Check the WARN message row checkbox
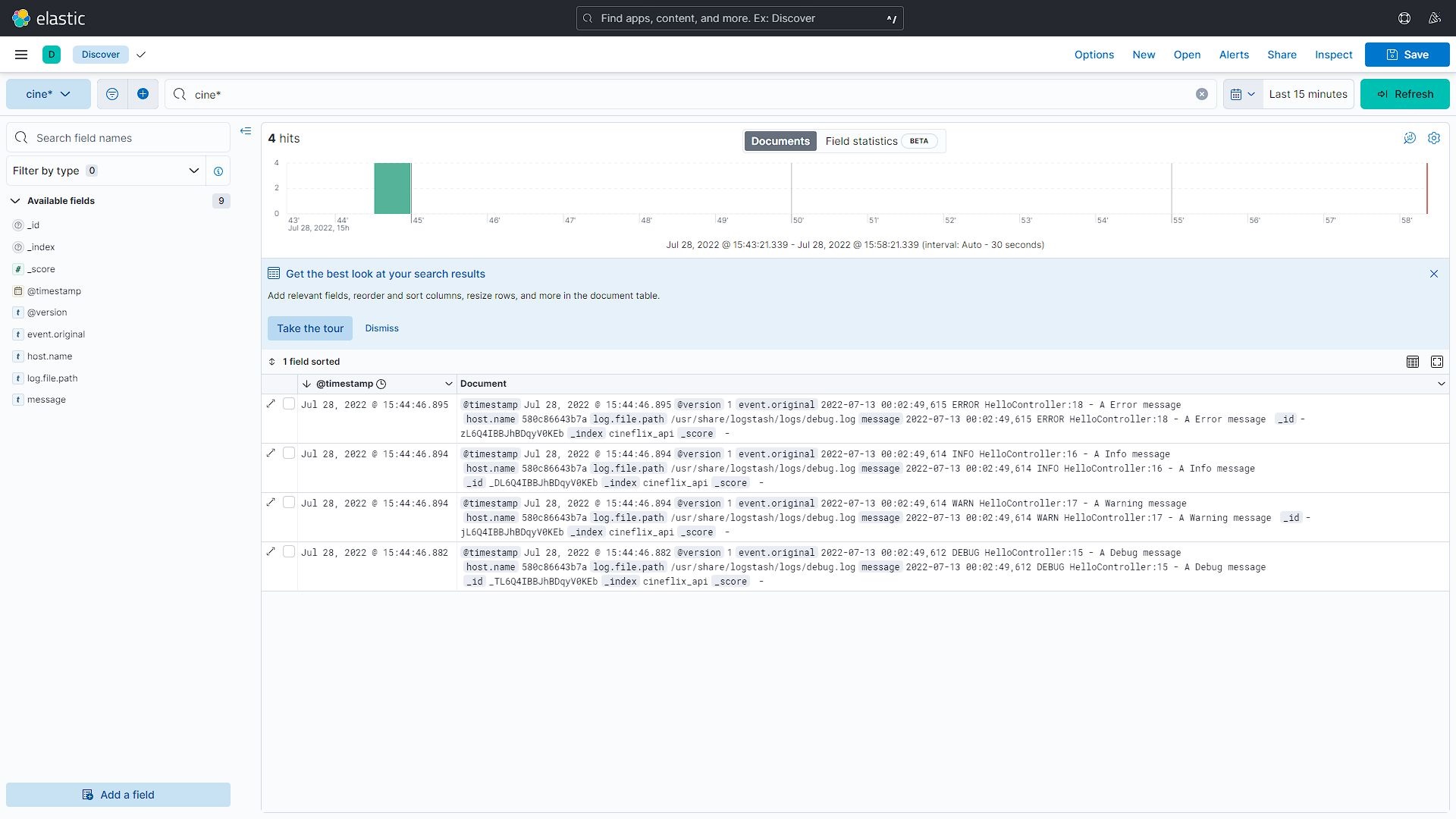Image resolution: width=1456 pixels, height=819 pixels. (x=289, y=503)
